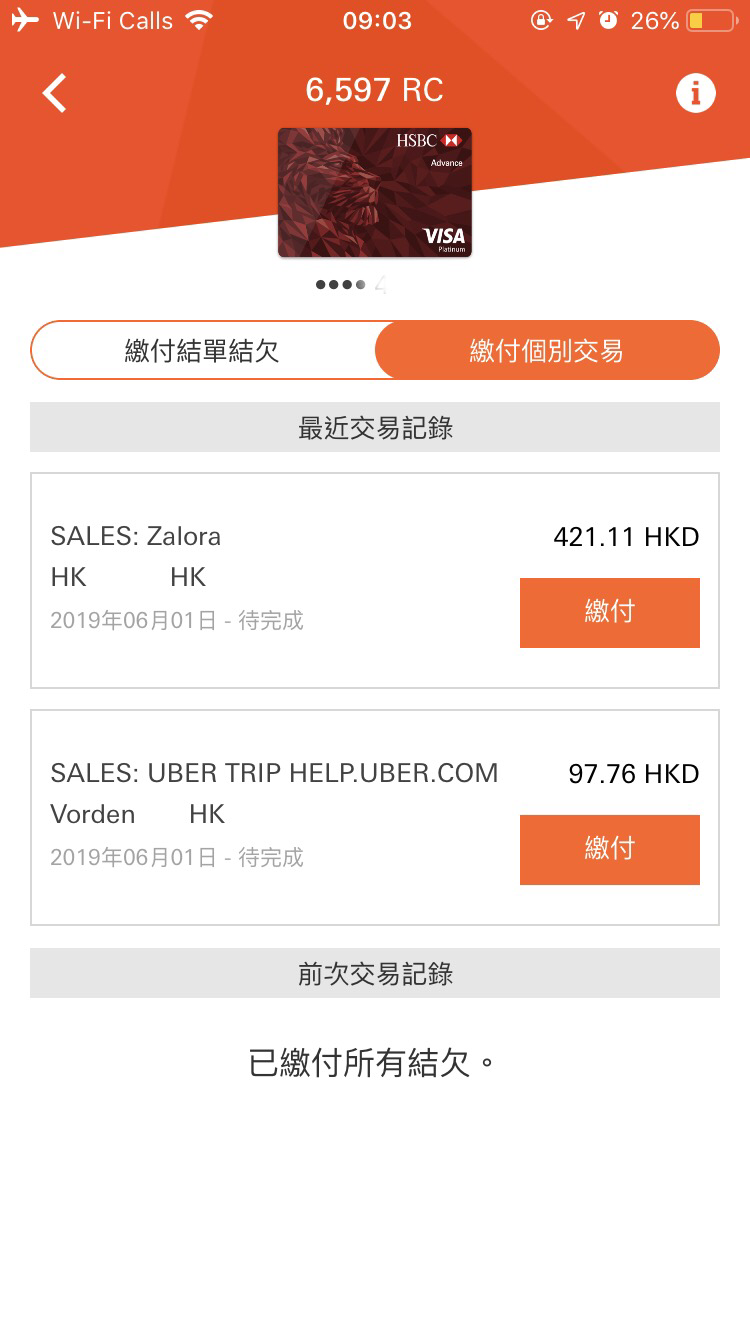Tap the alarm clock status icon
750x1334 pixels.
click(x=608, y=20)
